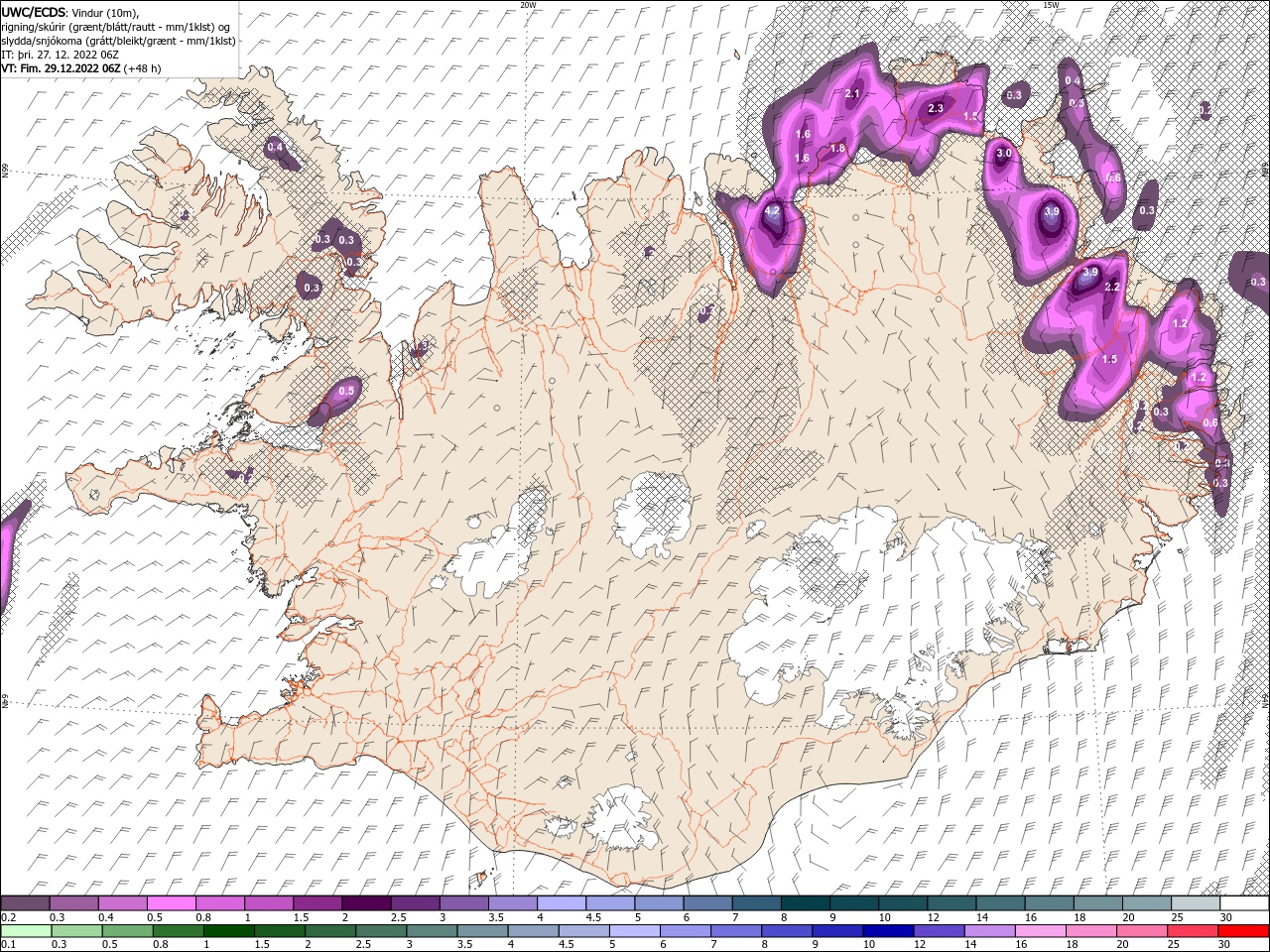Viewport: 1270px width, 952px height.
Task: Click the IT: þri. 27. 12. 2022 06Z line
Action: point(62,55)
